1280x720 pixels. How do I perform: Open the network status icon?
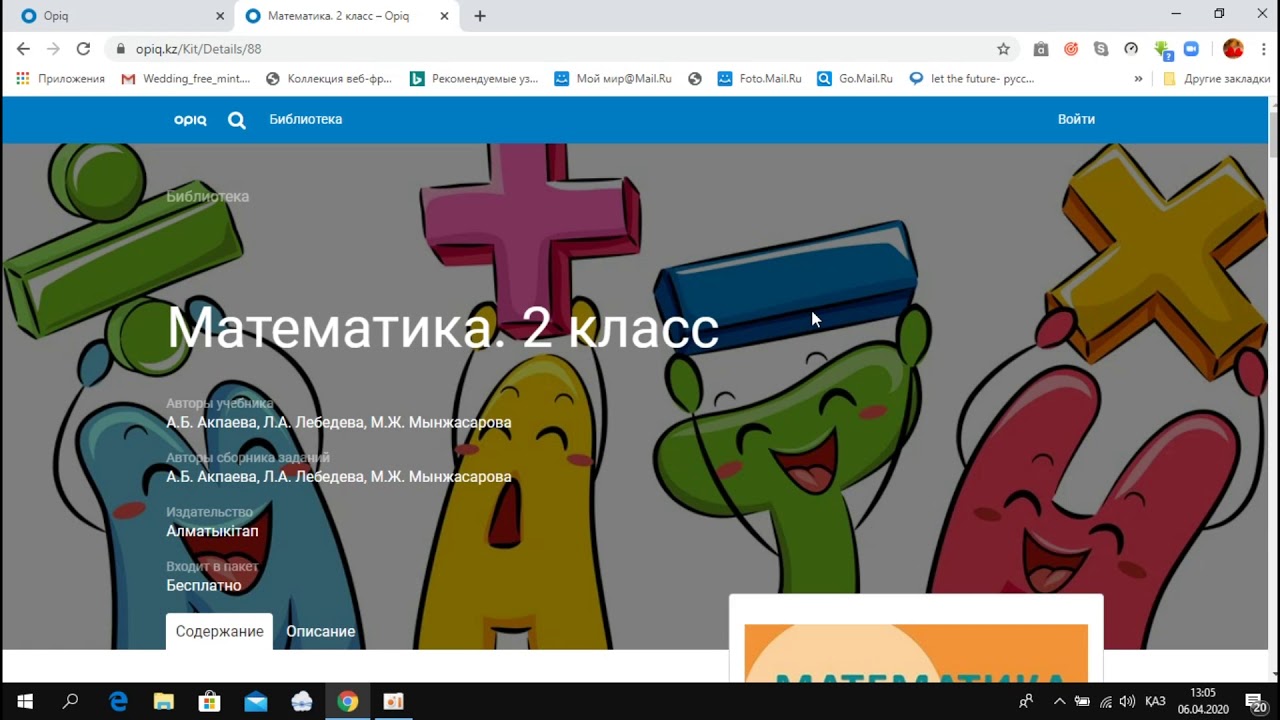1106,702
